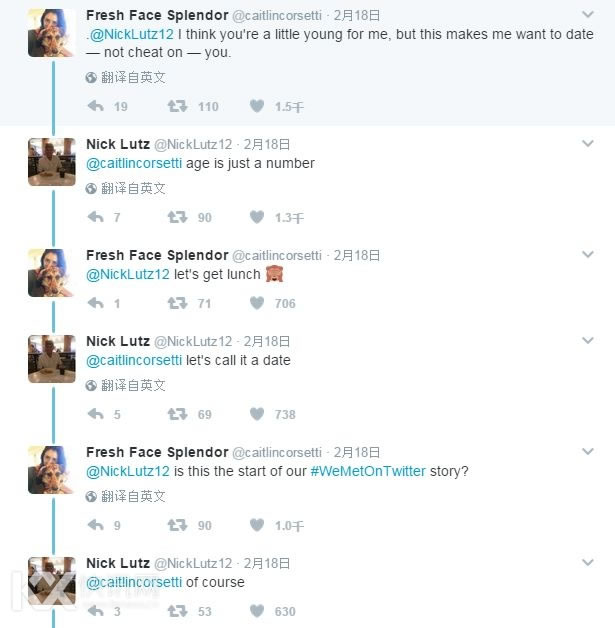Reply to the first tweet about dating

click(x=96, y=106)
